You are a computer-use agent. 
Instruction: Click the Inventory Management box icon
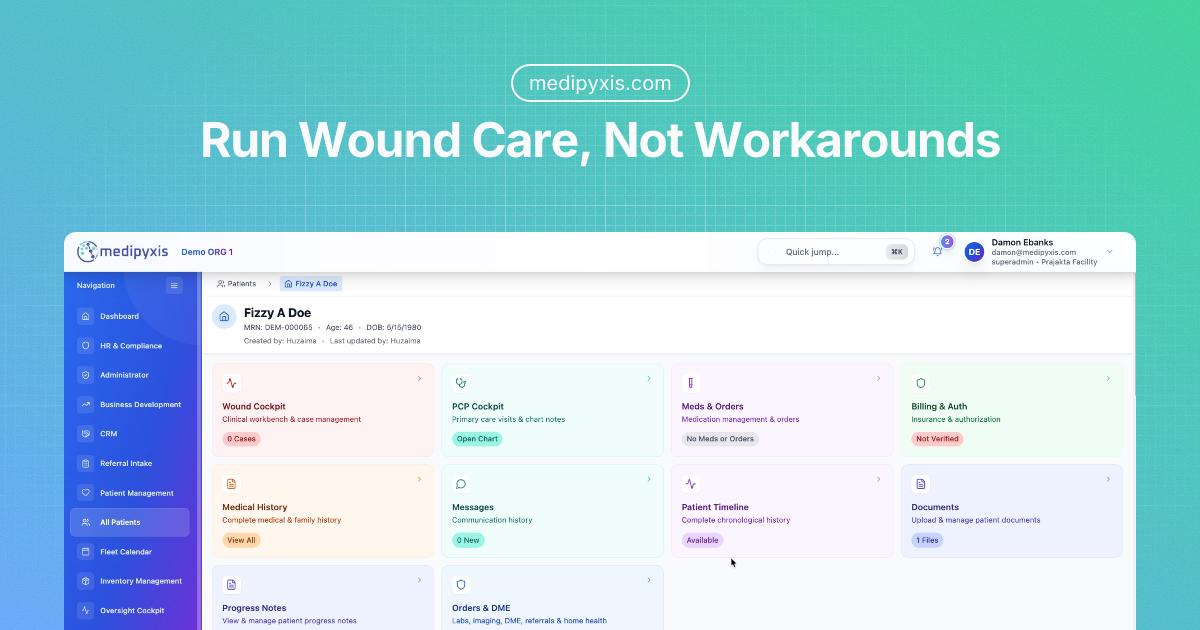[x=86, y=581]
